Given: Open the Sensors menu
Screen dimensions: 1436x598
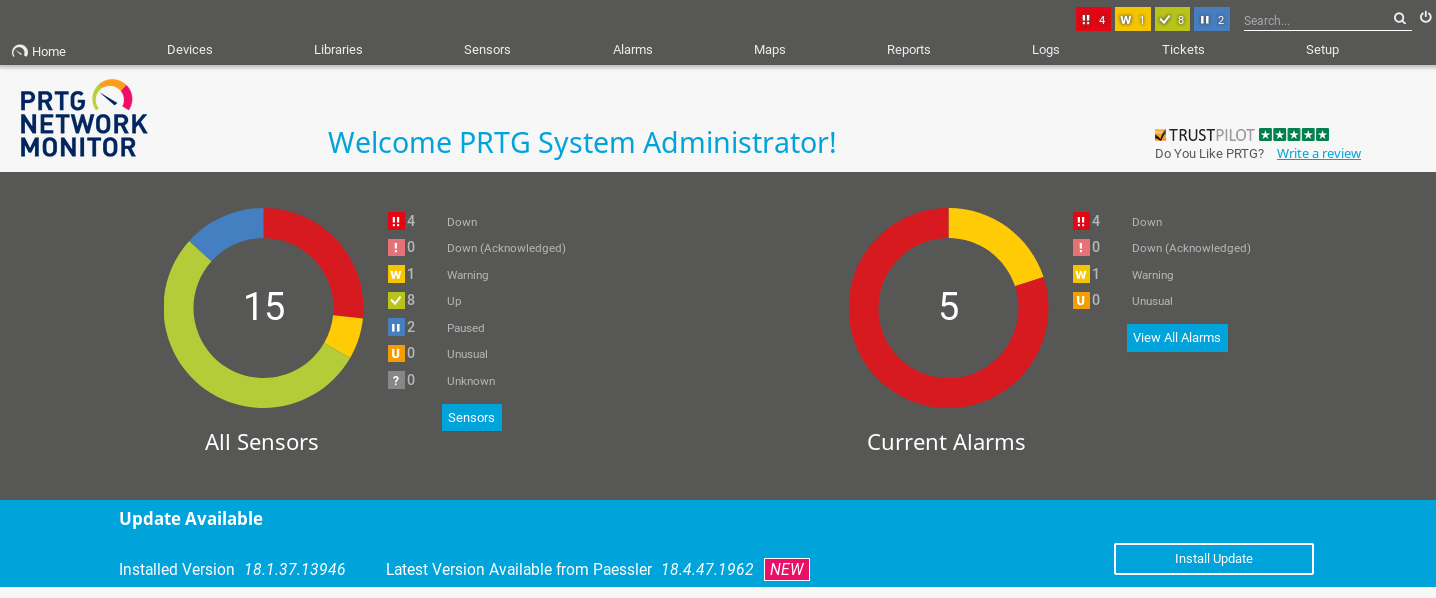Looking at the screenshot, I should click(487, 50).
